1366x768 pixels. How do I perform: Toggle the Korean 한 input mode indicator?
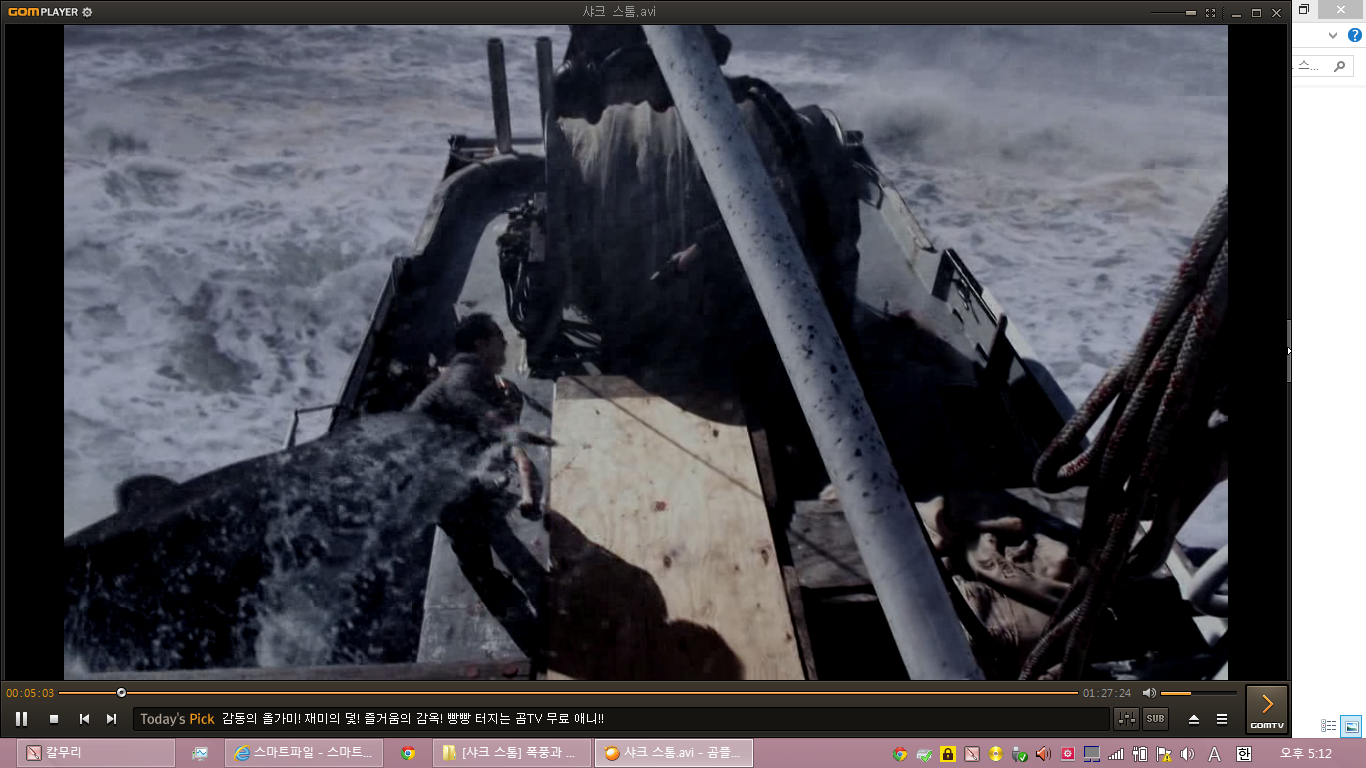pyautogui.click(x=1244, y=753)
